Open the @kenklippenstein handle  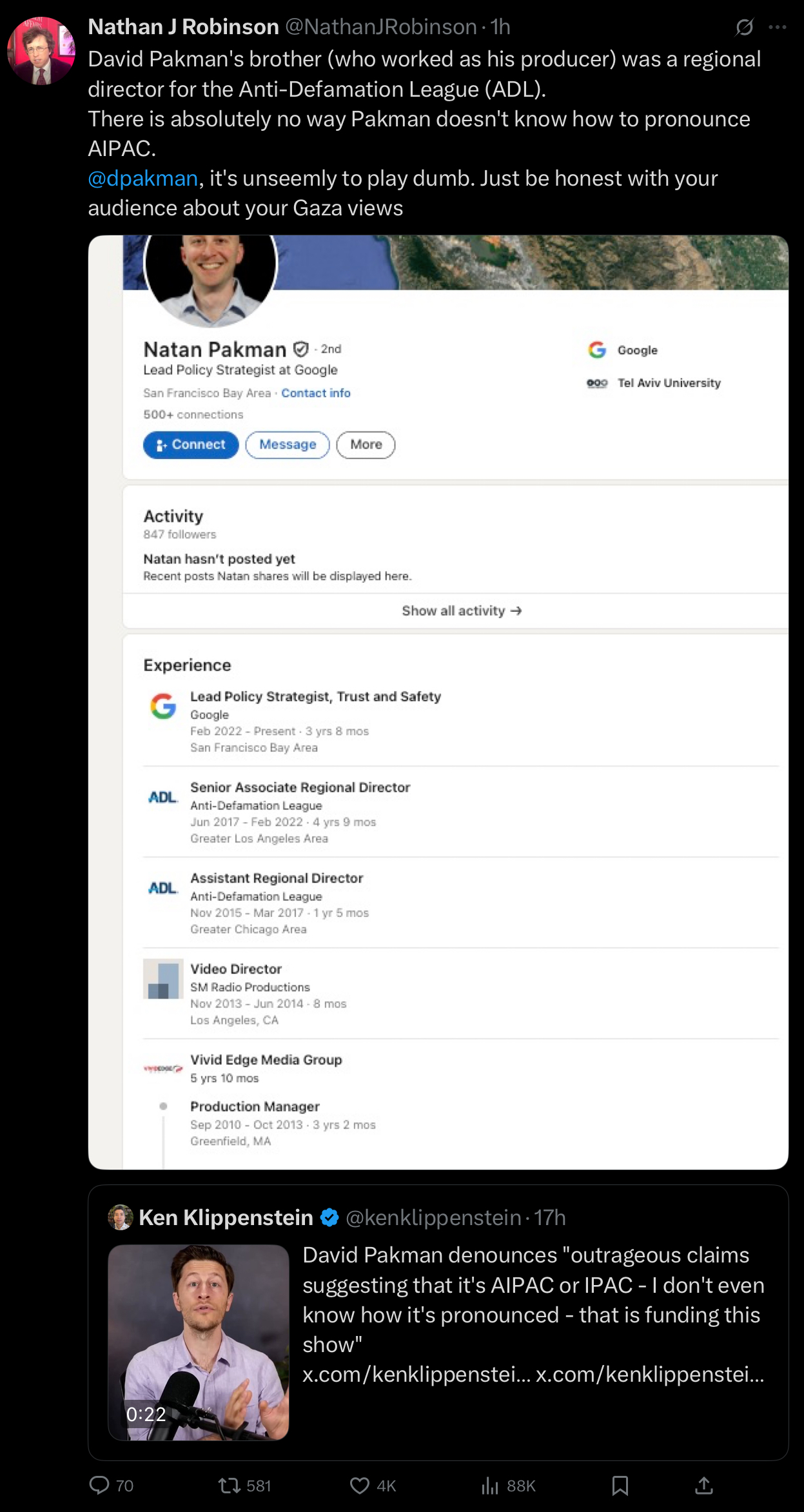[x=433, y=1217]
